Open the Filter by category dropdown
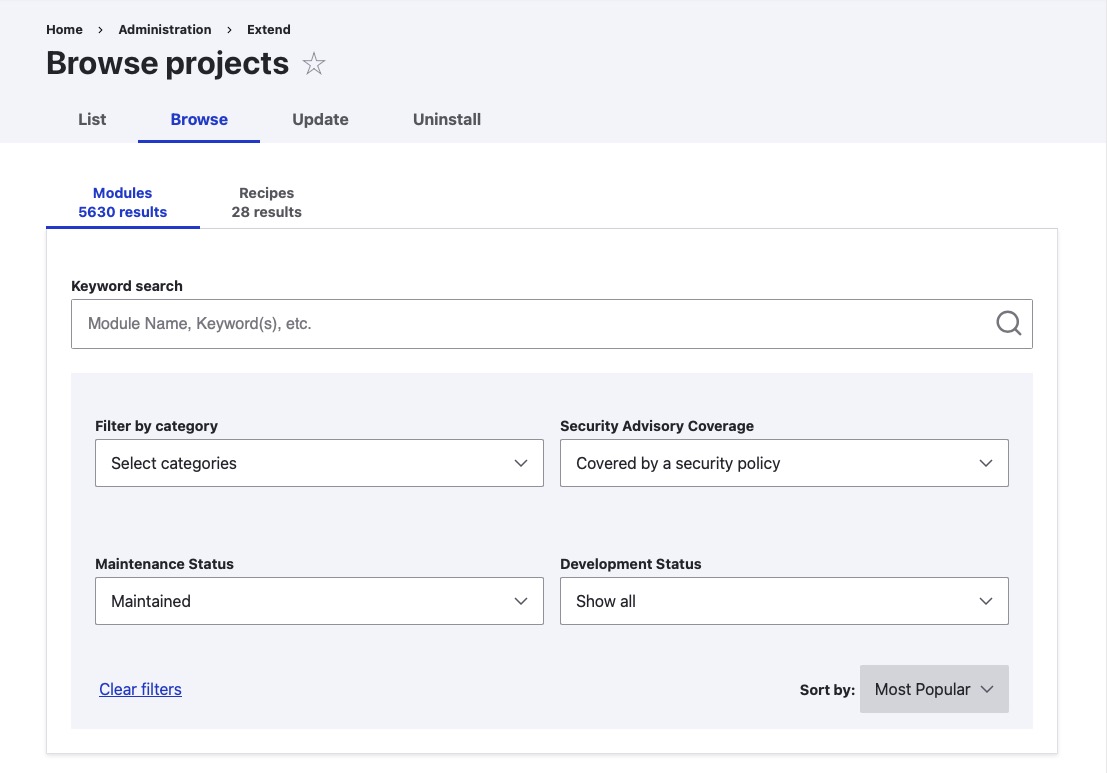 coord(319,463)
